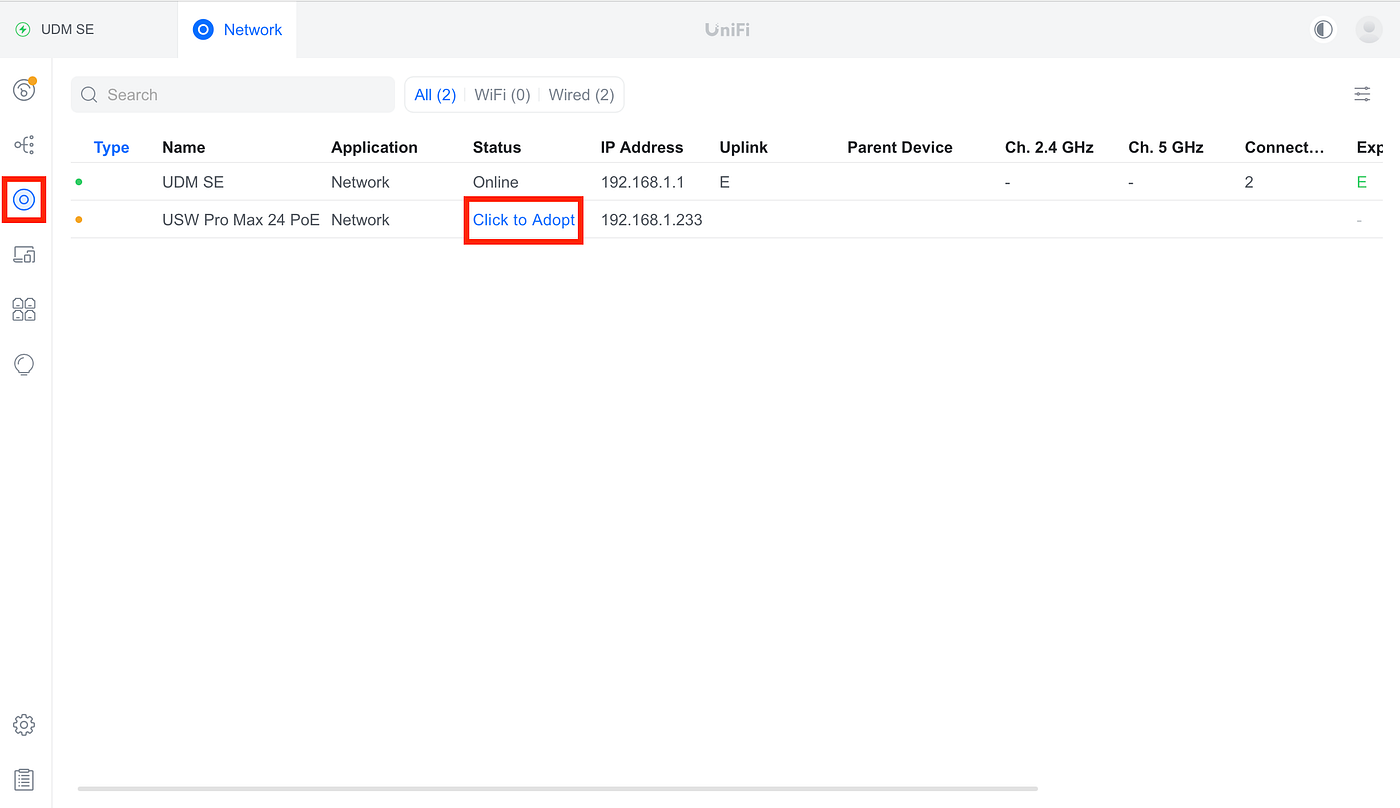
Task: Filter devices by All (2)
Action: pos(435,95)
